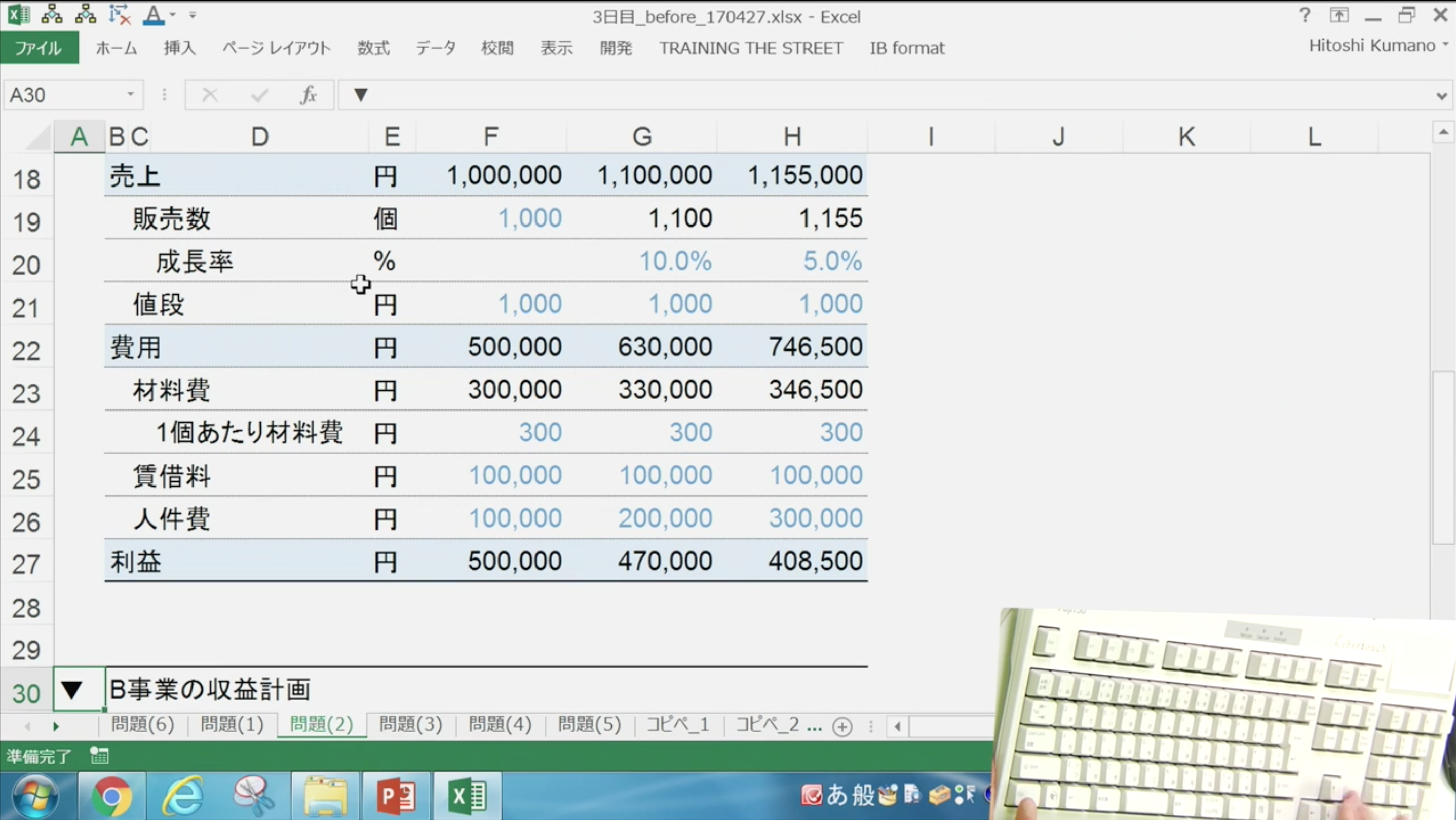Click vertical scrollbar up arrow

click(1443, 132)
